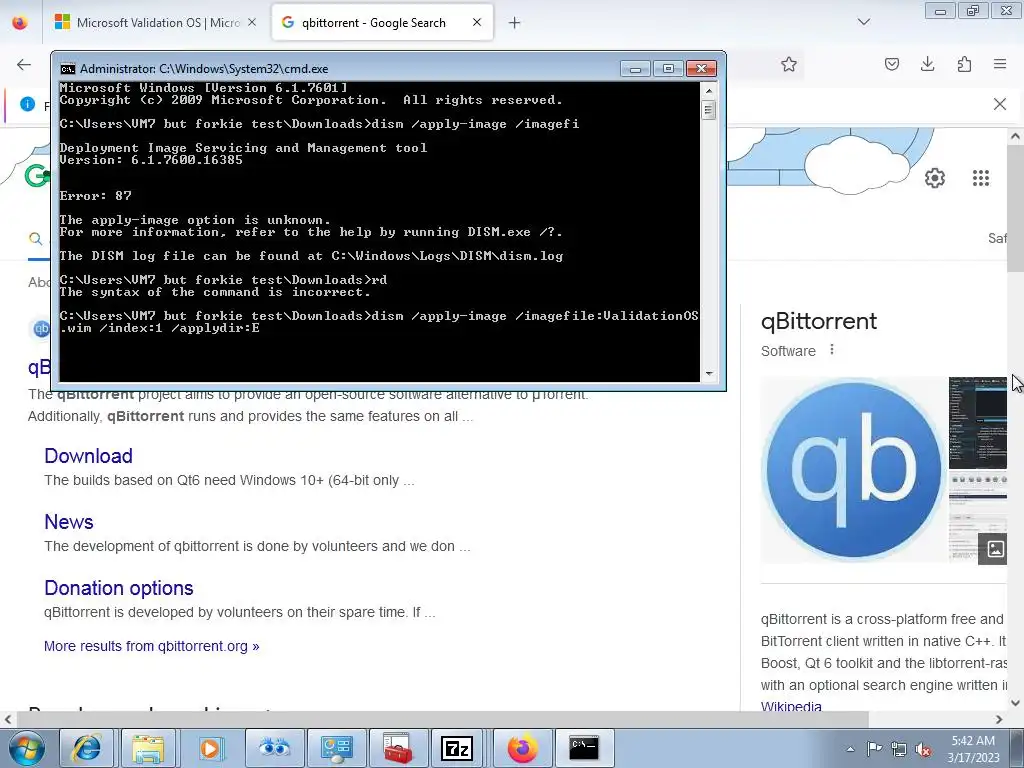Screen dimensions: 1024x768
Task: Dismiss the notification bar
Action: (x=999, y=104)
